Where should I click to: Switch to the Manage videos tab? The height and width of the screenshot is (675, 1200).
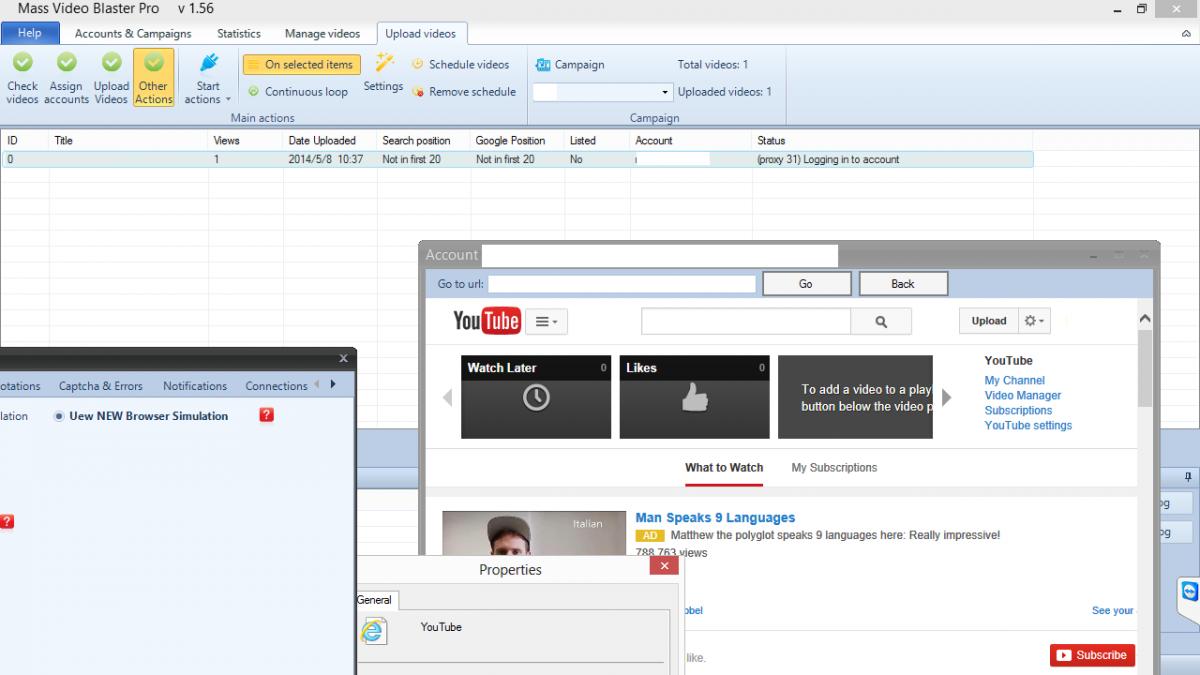pos(322,33)
